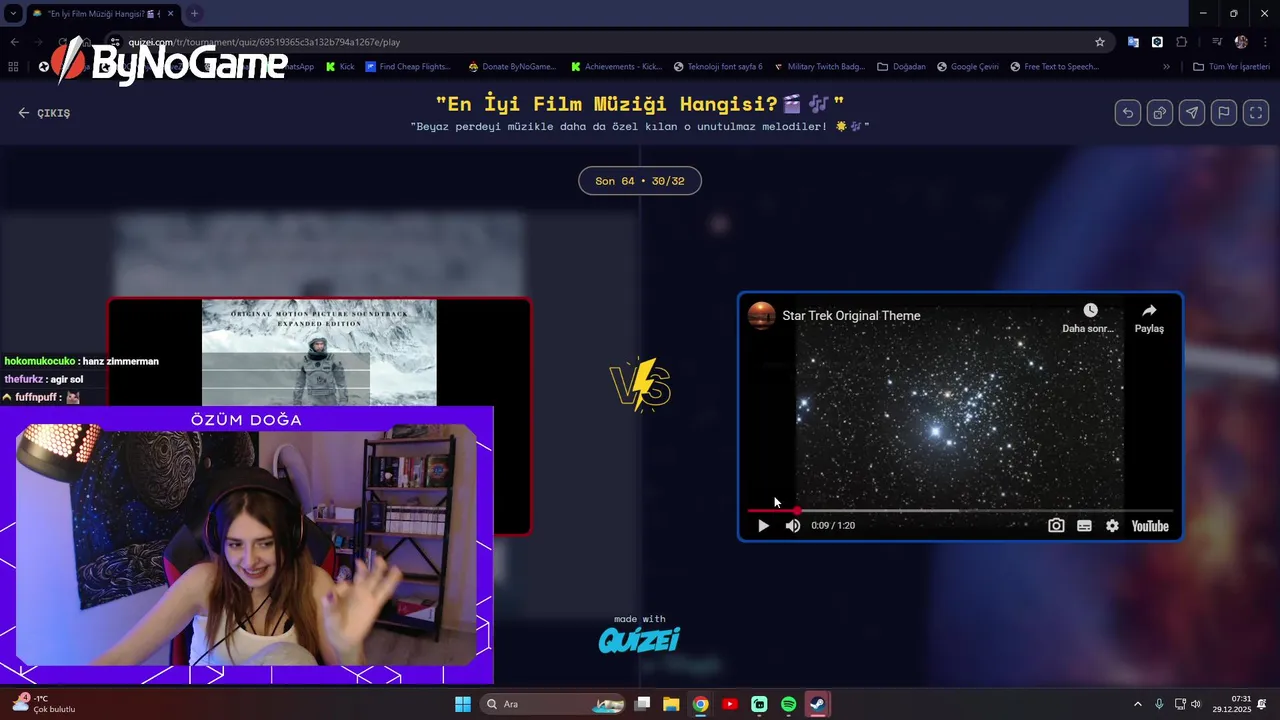Report the quiz using the flag icon
Viewport: 1280px width, 720px height.
pyautogui.click(x=1224, y=113)
